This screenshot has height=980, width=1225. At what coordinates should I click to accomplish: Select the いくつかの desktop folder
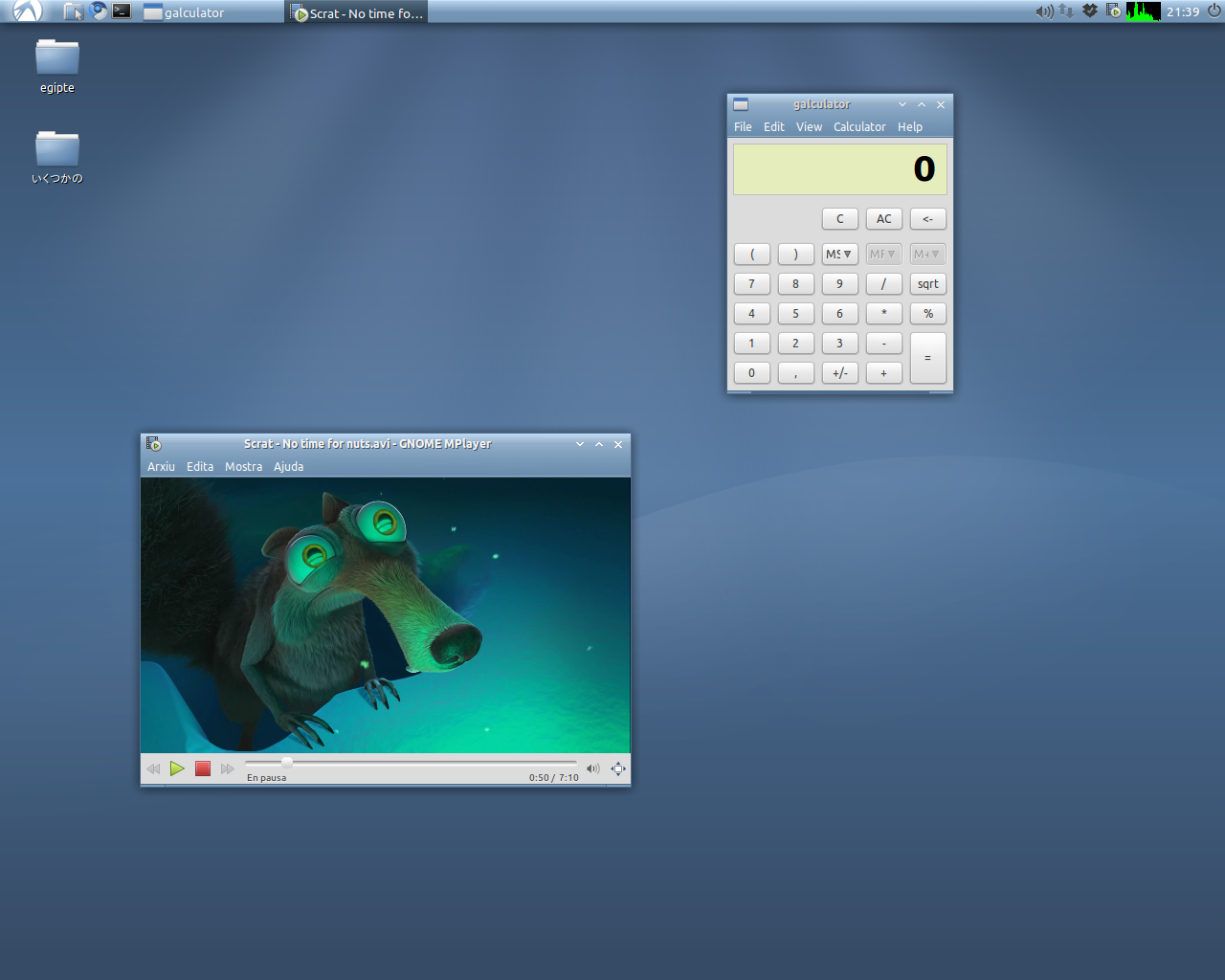click(57, 157)
